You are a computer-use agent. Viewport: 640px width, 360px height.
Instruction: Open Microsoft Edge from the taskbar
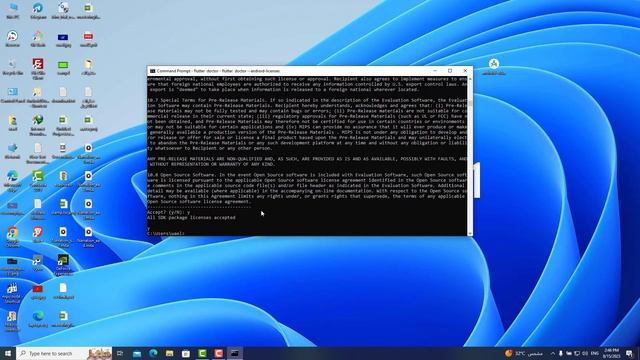[x=153, y=353]
